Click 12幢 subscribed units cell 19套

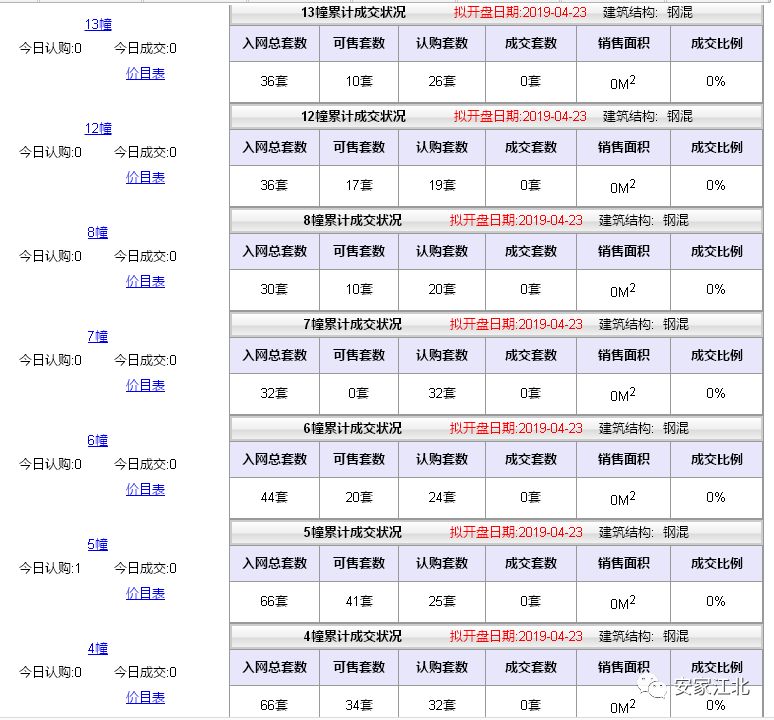[x=442, y=186]
